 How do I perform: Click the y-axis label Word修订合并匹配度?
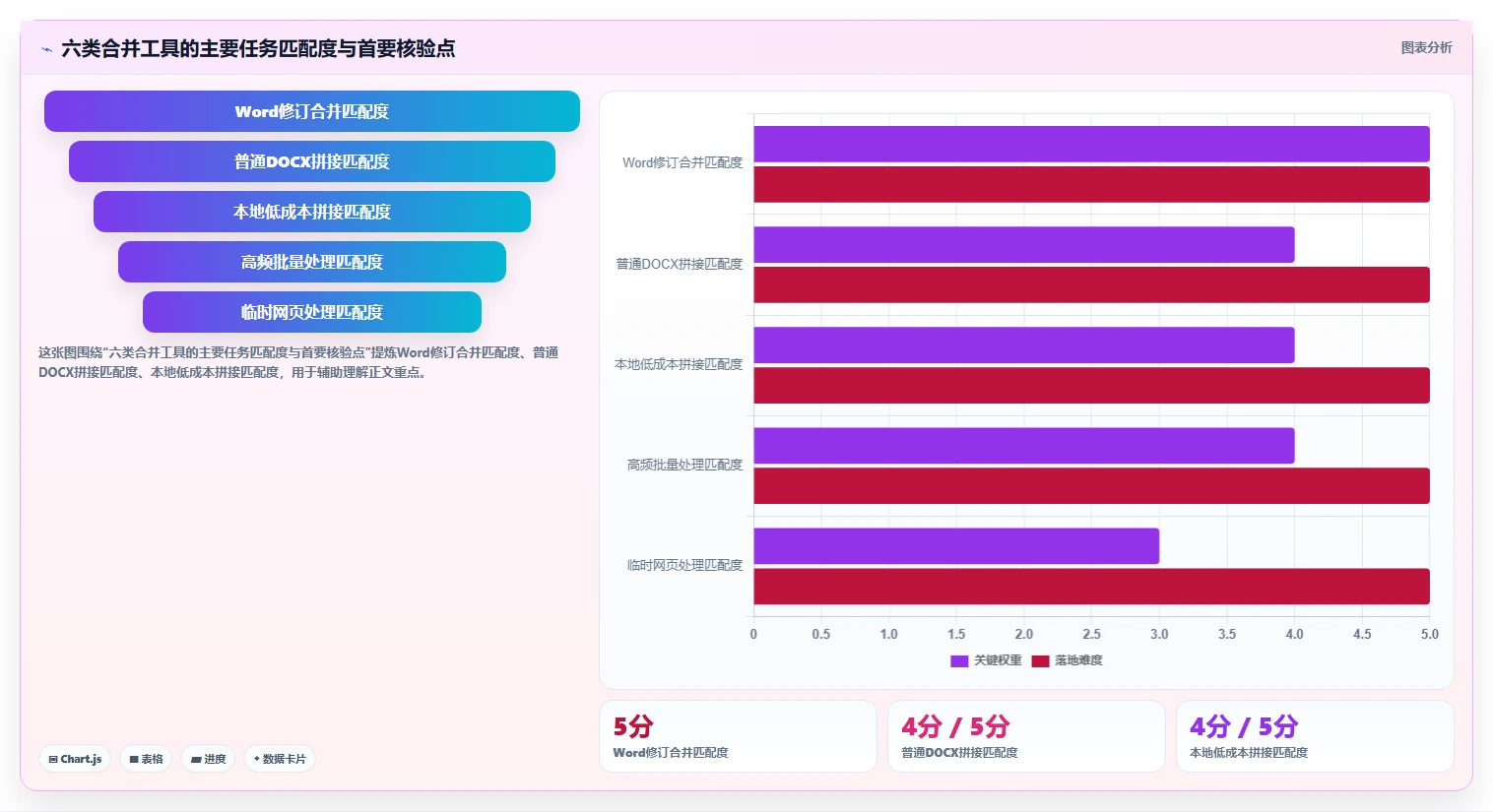pyautogui.click(x=682, y=162)
